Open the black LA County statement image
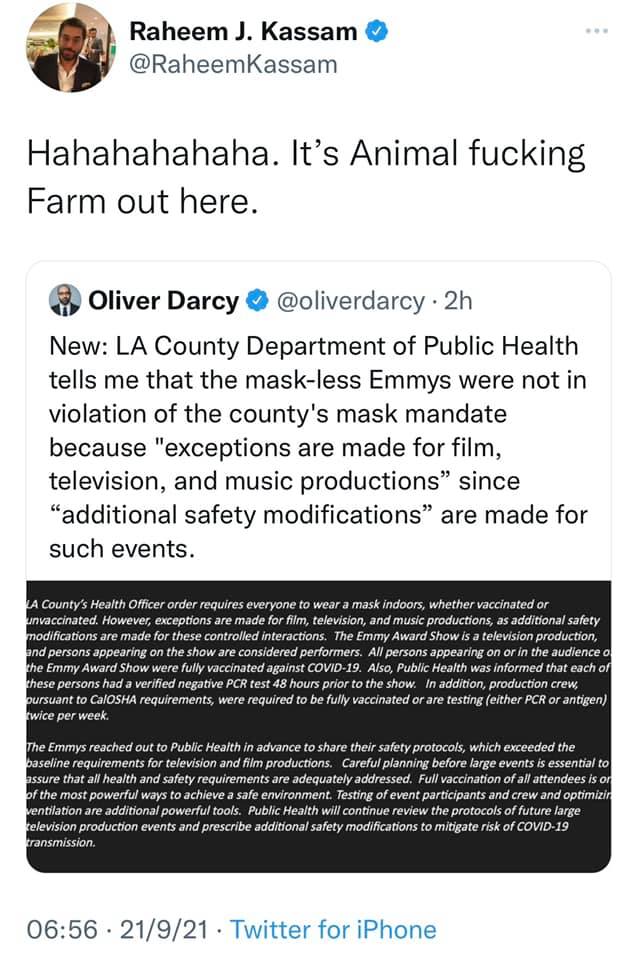Screen dimensions: 624x960 point(315,726)
